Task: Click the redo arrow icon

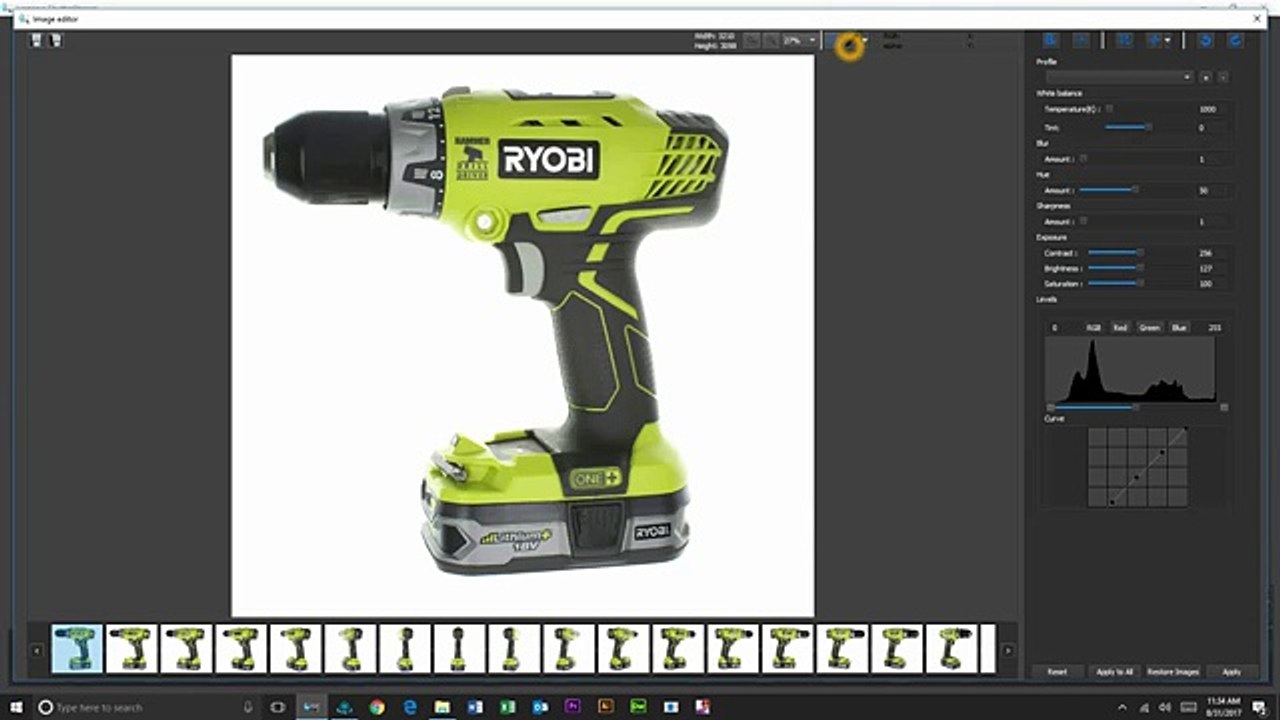Action: click(1235, 40)
